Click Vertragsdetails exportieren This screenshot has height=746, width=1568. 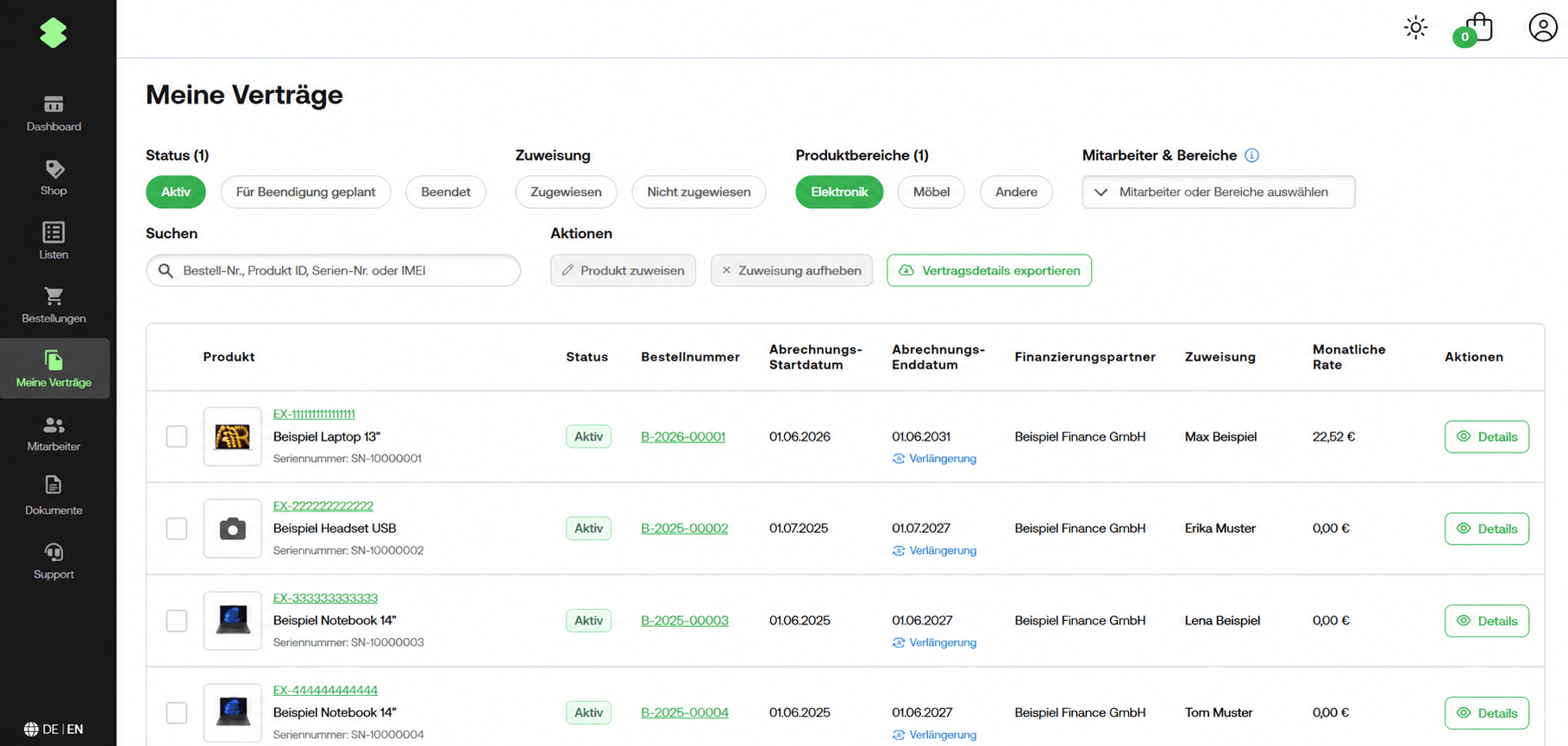point(989,271)
